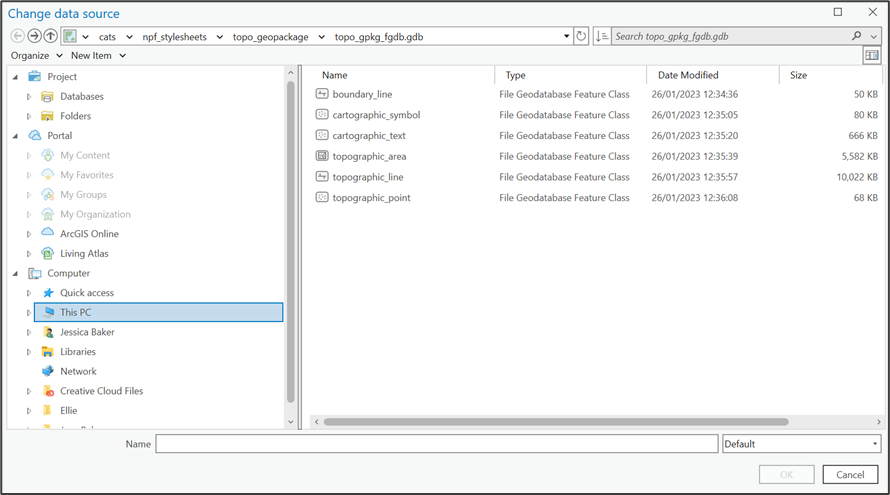The image size is (890, 495).
Task: Click the Name input field
Action: tap(436, 444)
